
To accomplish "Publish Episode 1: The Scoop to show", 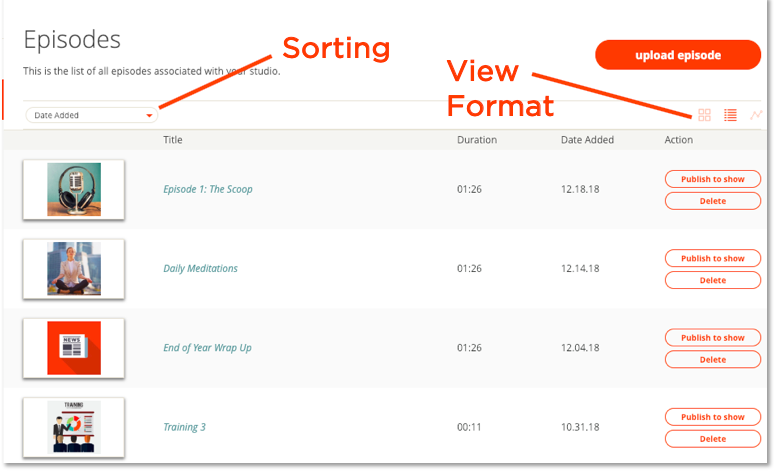I will (712, 179).
